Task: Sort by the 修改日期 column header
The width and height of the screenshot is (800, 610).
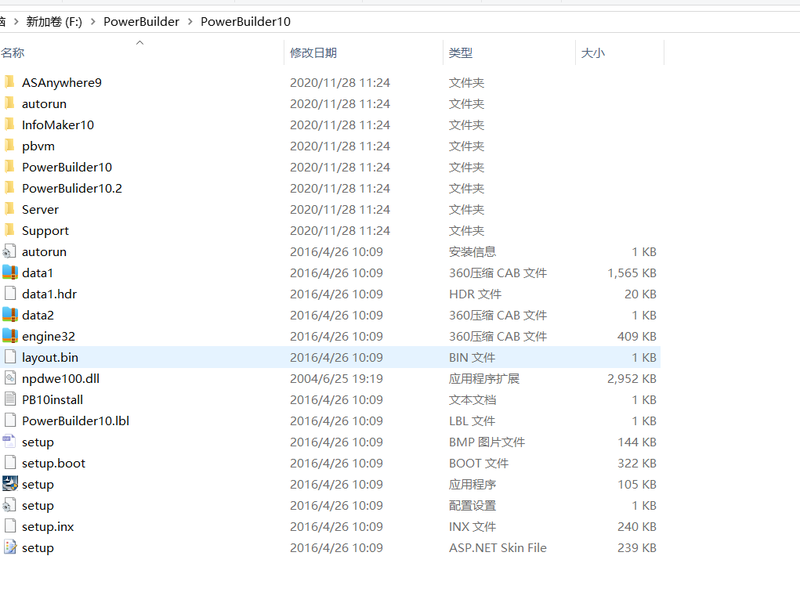Action: 313,53
